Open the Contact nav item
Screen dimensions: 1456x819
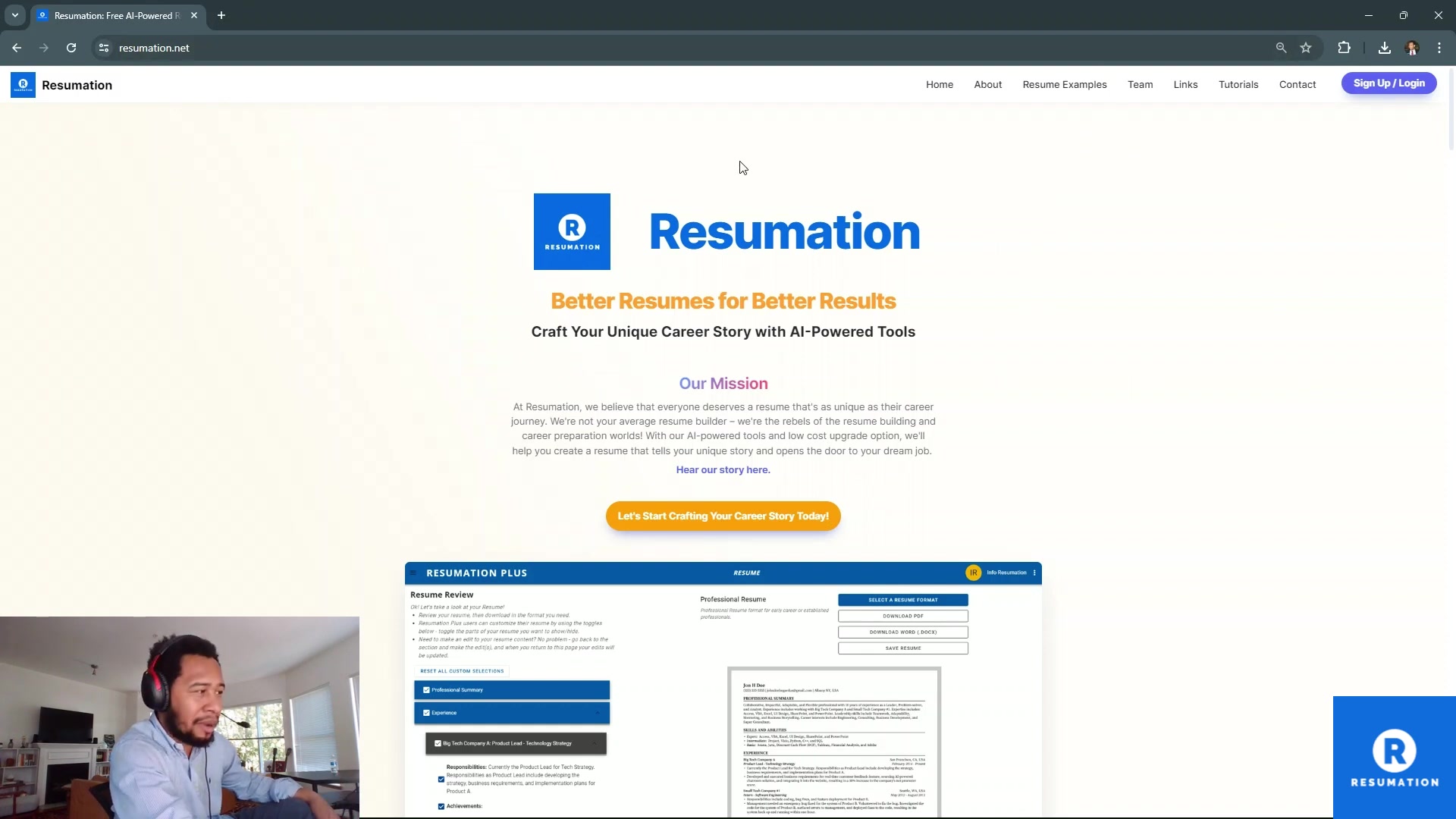pyautogui.click(x=1298, y=84)
